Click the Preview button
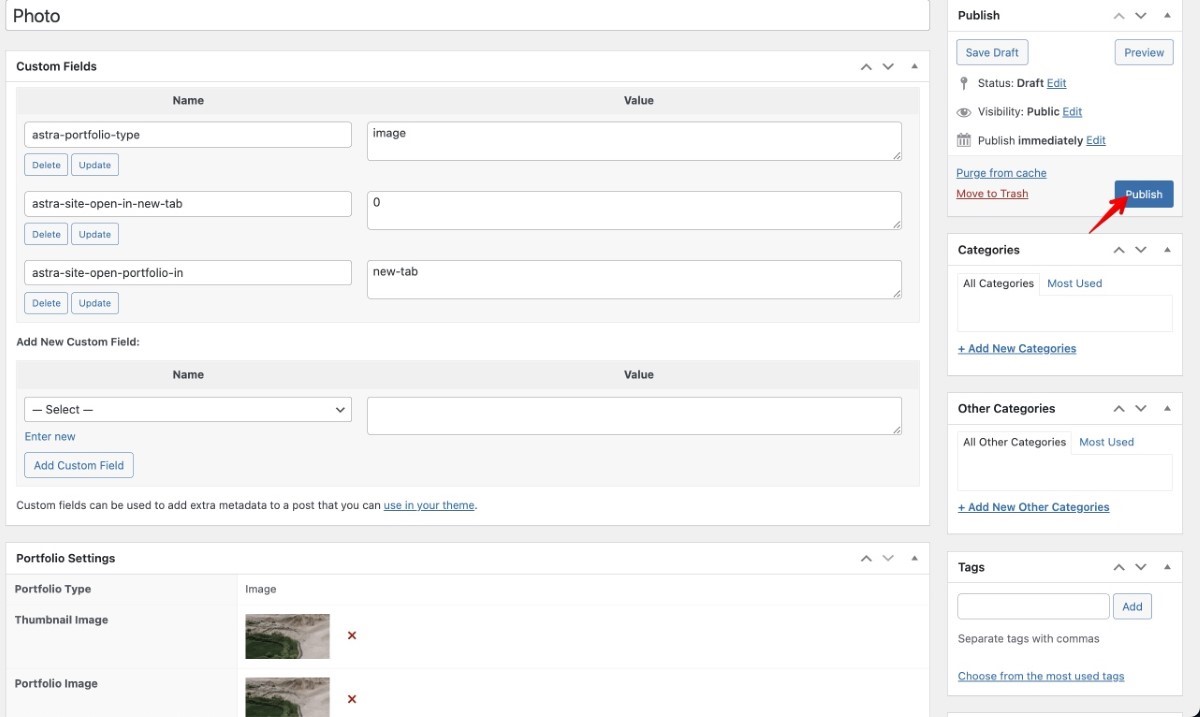The height and width of the screenshot is (717, 1200). (1144, 53)
